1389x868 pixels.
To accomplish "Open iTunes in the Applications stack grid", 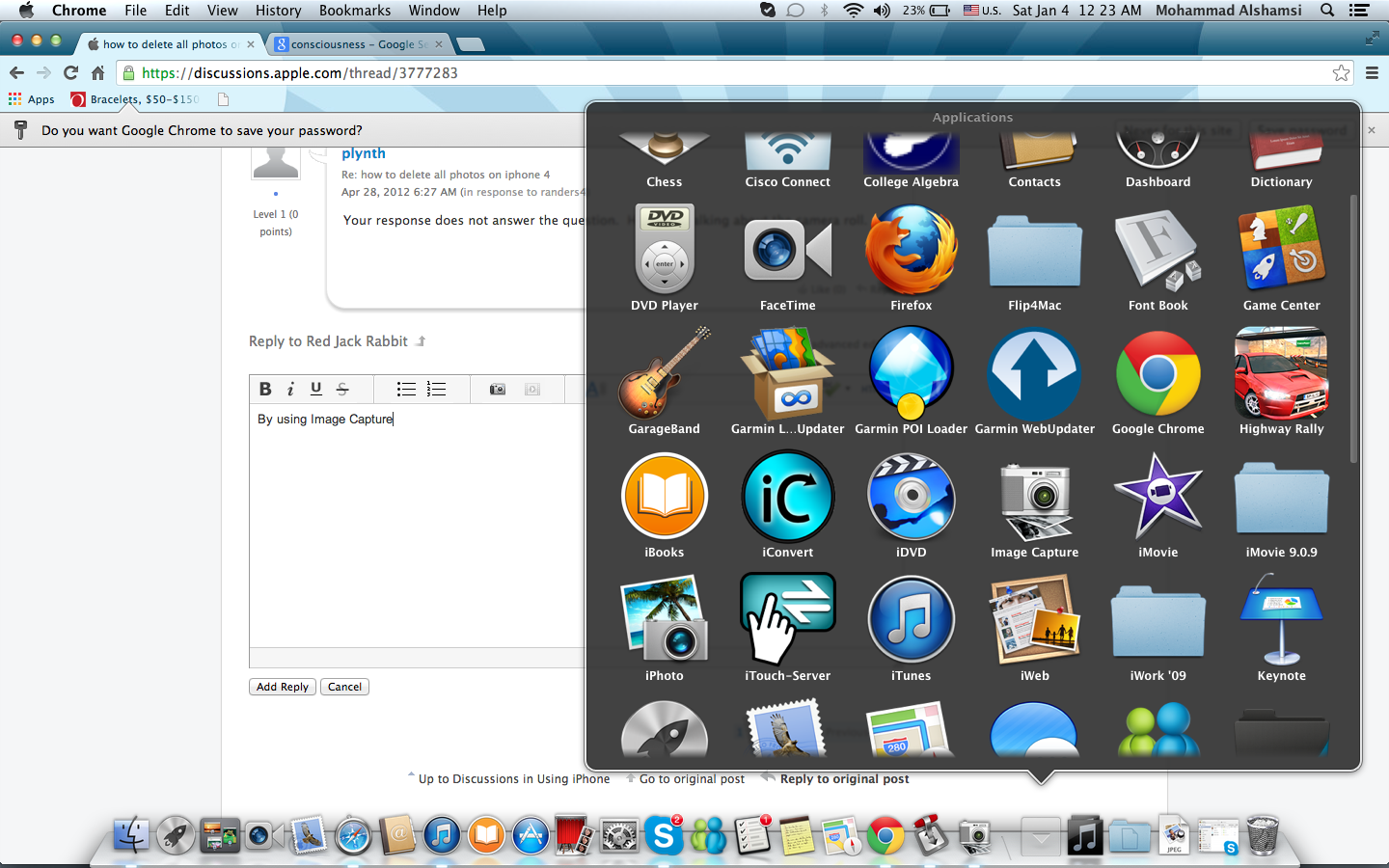I will [912, 620].
